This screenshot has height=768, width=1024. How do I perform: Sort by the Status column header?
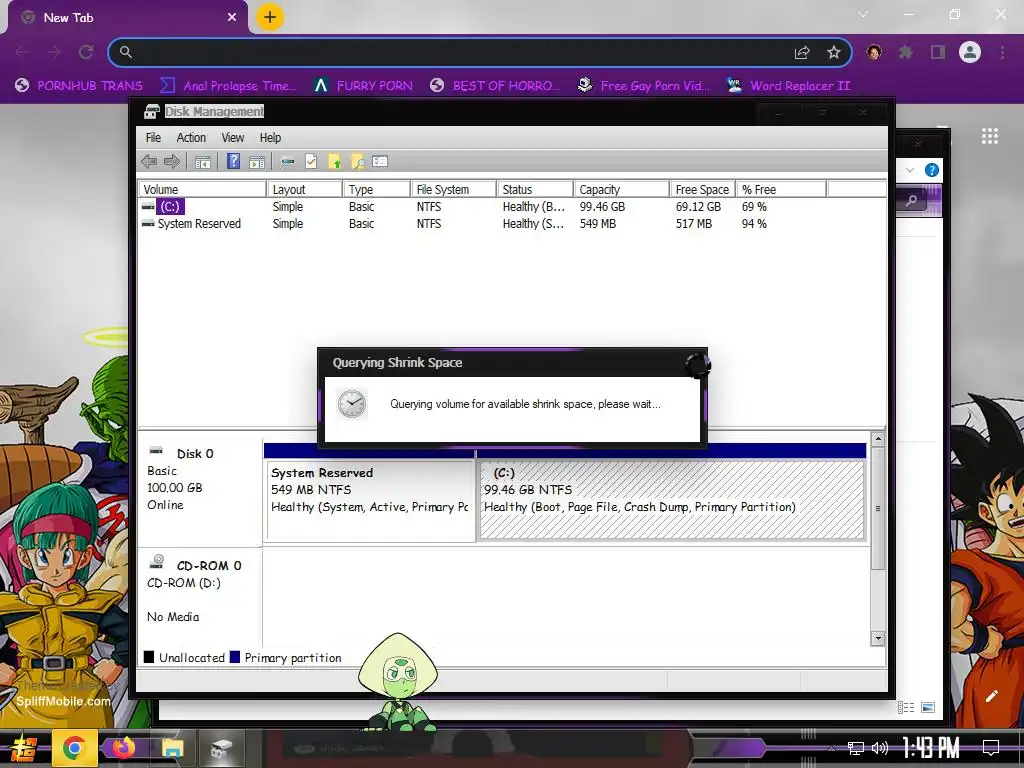coord(535,189)
